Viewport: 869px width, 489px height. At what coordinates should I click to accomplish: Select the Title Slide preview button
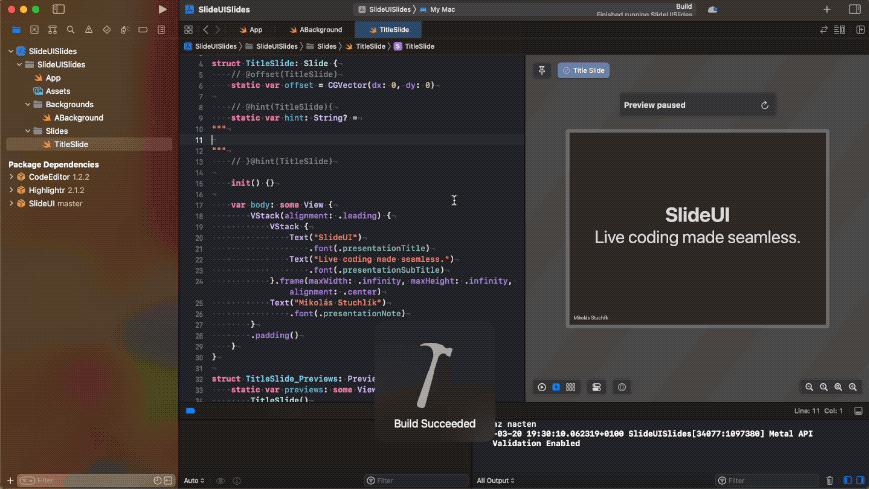(x=584, y=70)
